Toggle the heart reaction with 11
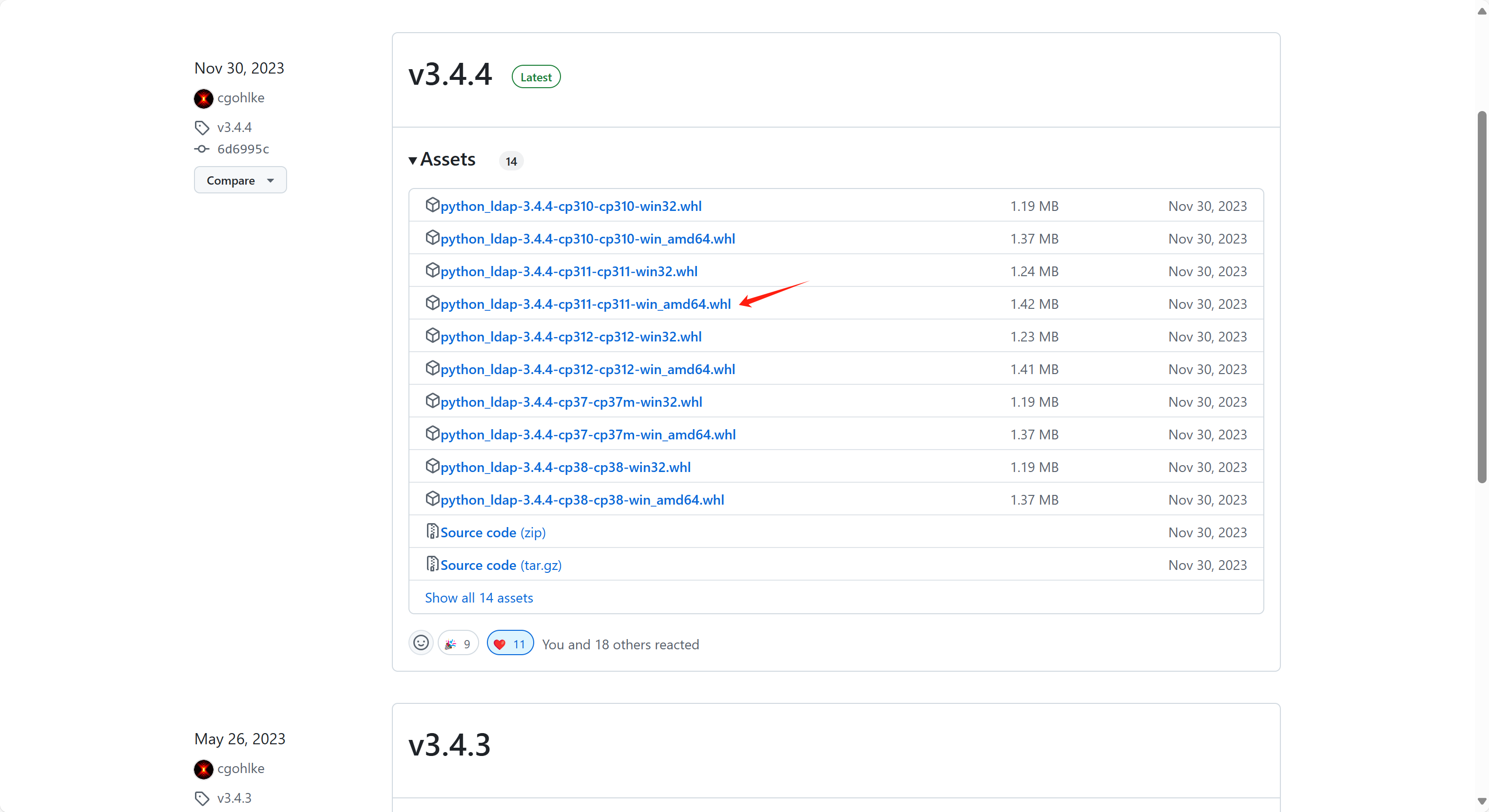1489x812 pixels. (x=510, y=643)
